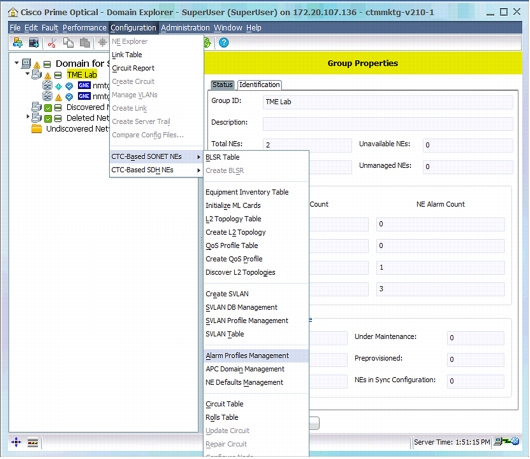Click the crosshair target icon in toolbar
Image resolution: width=530 pixels, height=459 pixels.
pyautogui.click(x=102, y=43)
